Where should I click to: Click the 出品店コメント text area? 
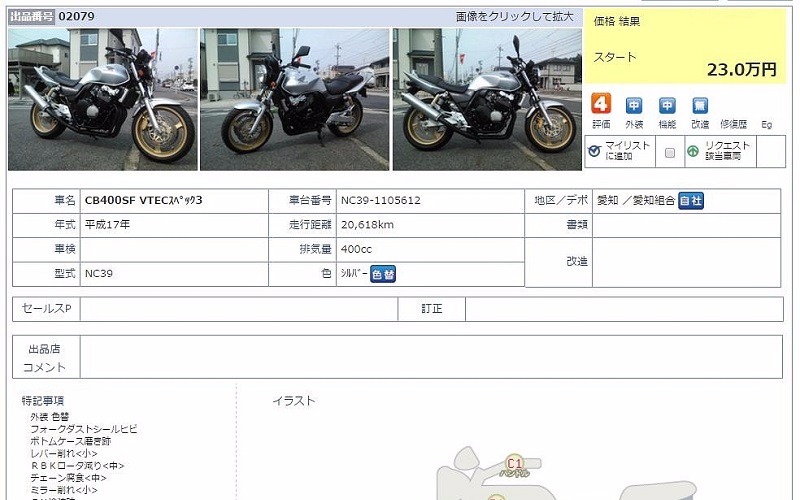431,357
